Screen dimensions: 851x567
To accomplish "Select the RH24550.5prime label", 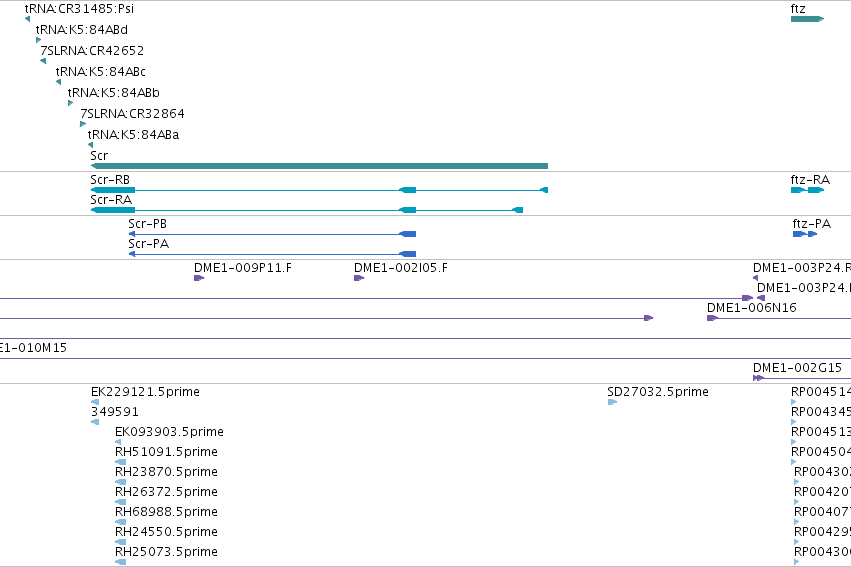I will click(x=166, y=532).
